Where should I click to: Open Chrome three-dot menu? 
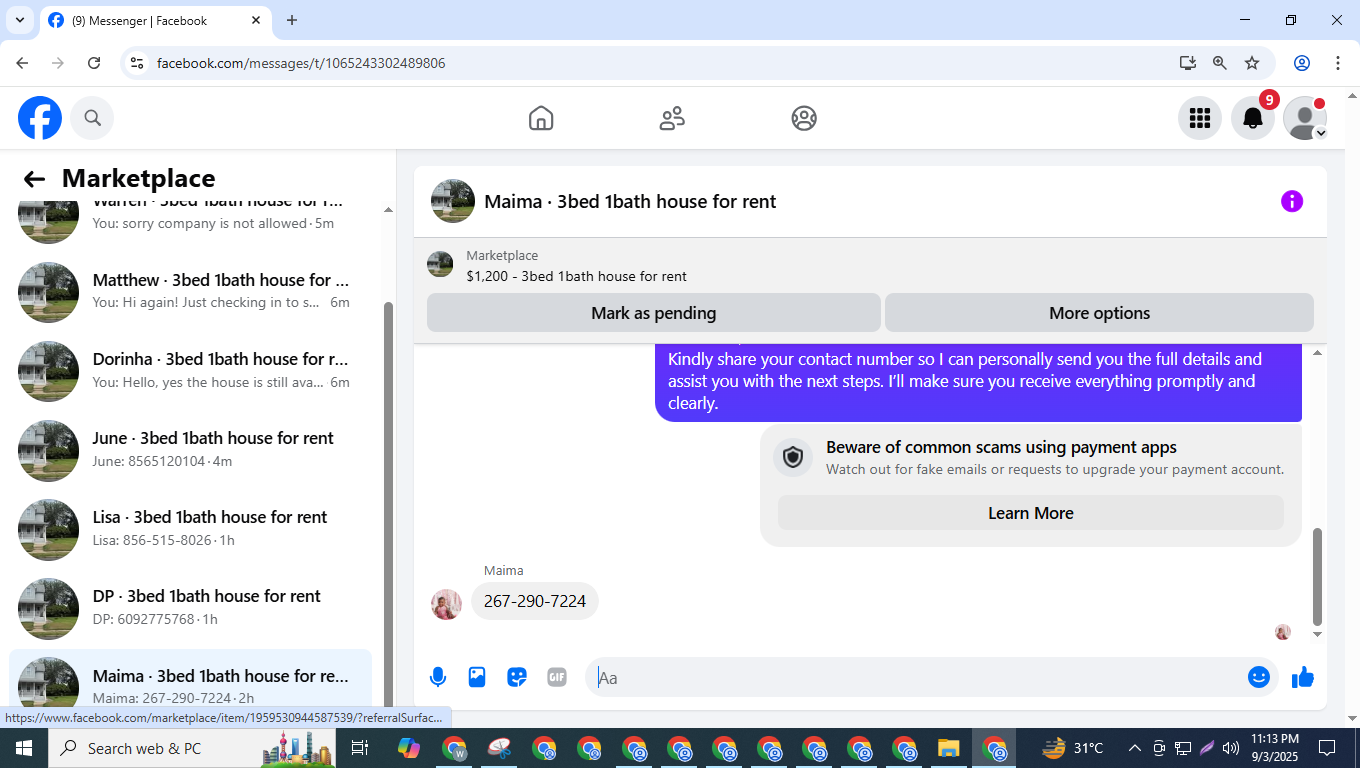click(1338, 63)
